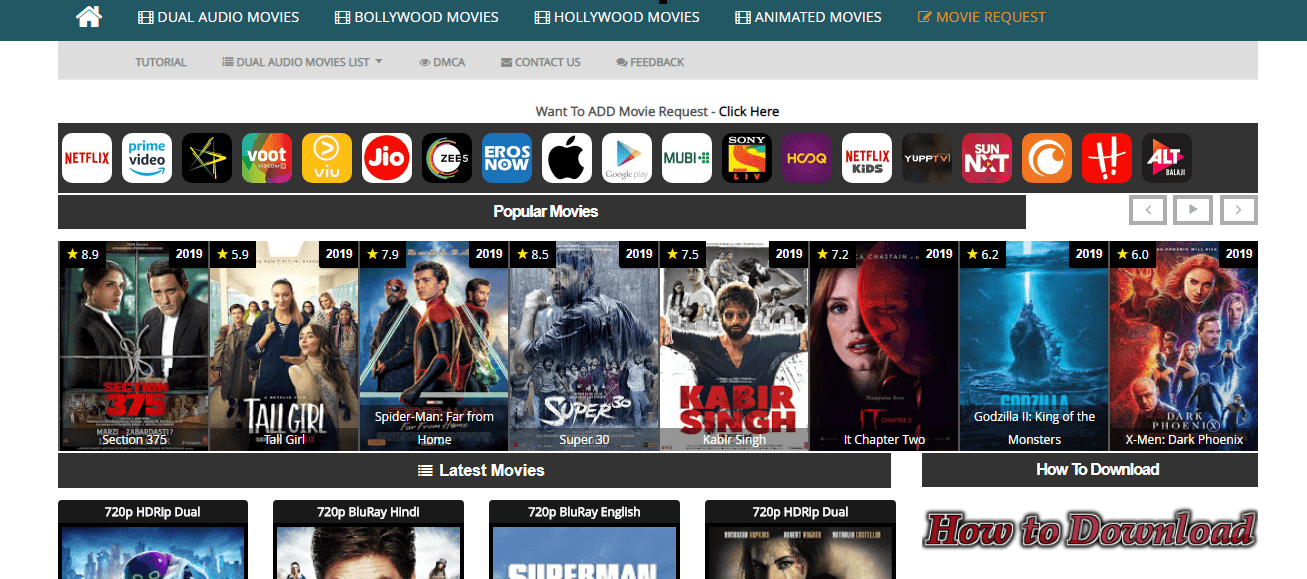Image resolution: width=1307 pixels, height=579 pixels.
Task: Choose the purple HOOQ icon
Action: point(807,158)
